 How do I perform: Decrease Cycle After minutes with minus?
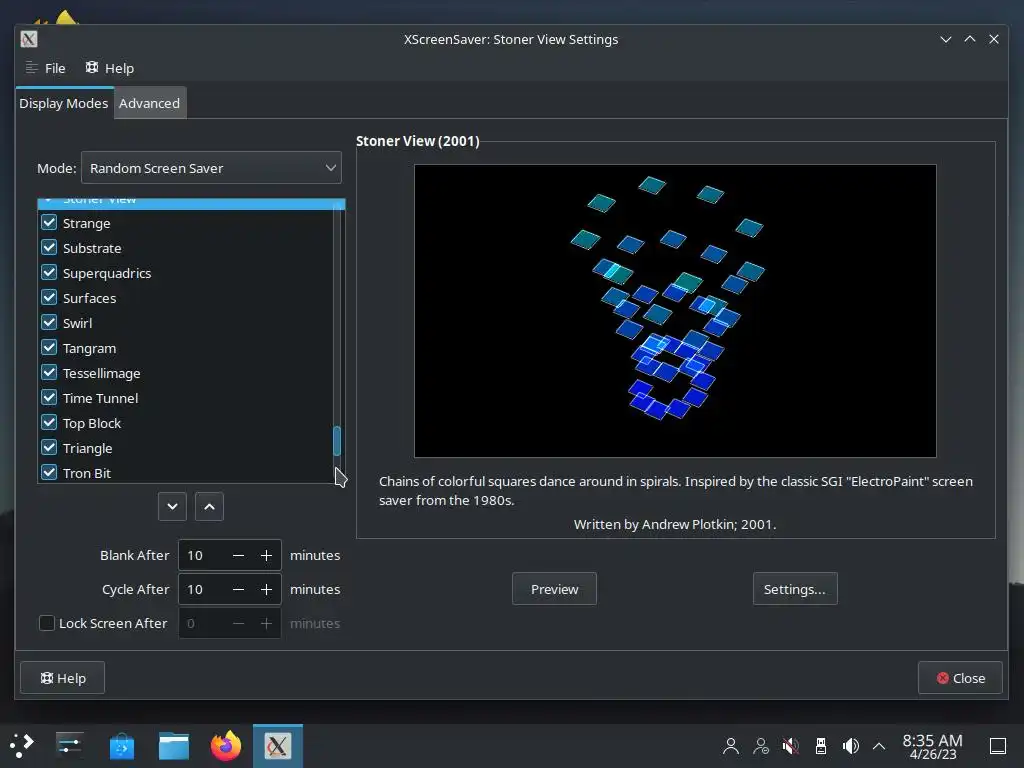(x=238, y=589)
